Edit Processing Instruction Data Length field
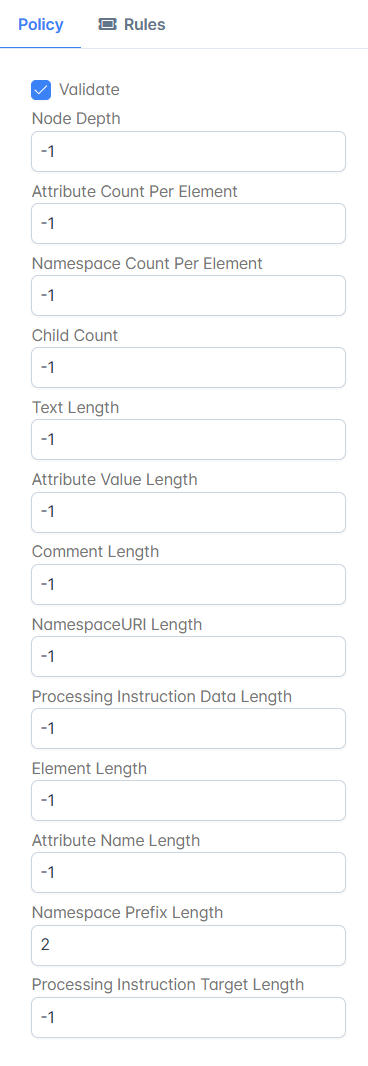 point(188,729)
